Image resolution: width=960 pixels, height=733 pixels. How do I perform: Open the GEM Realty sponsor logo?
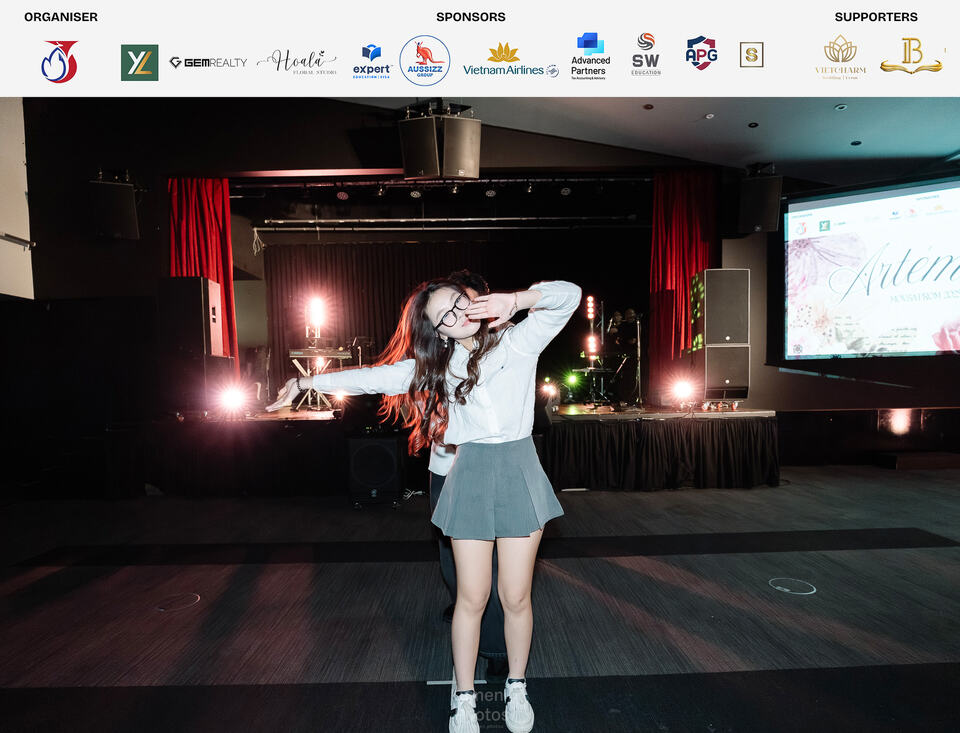[x=208, y=62]
